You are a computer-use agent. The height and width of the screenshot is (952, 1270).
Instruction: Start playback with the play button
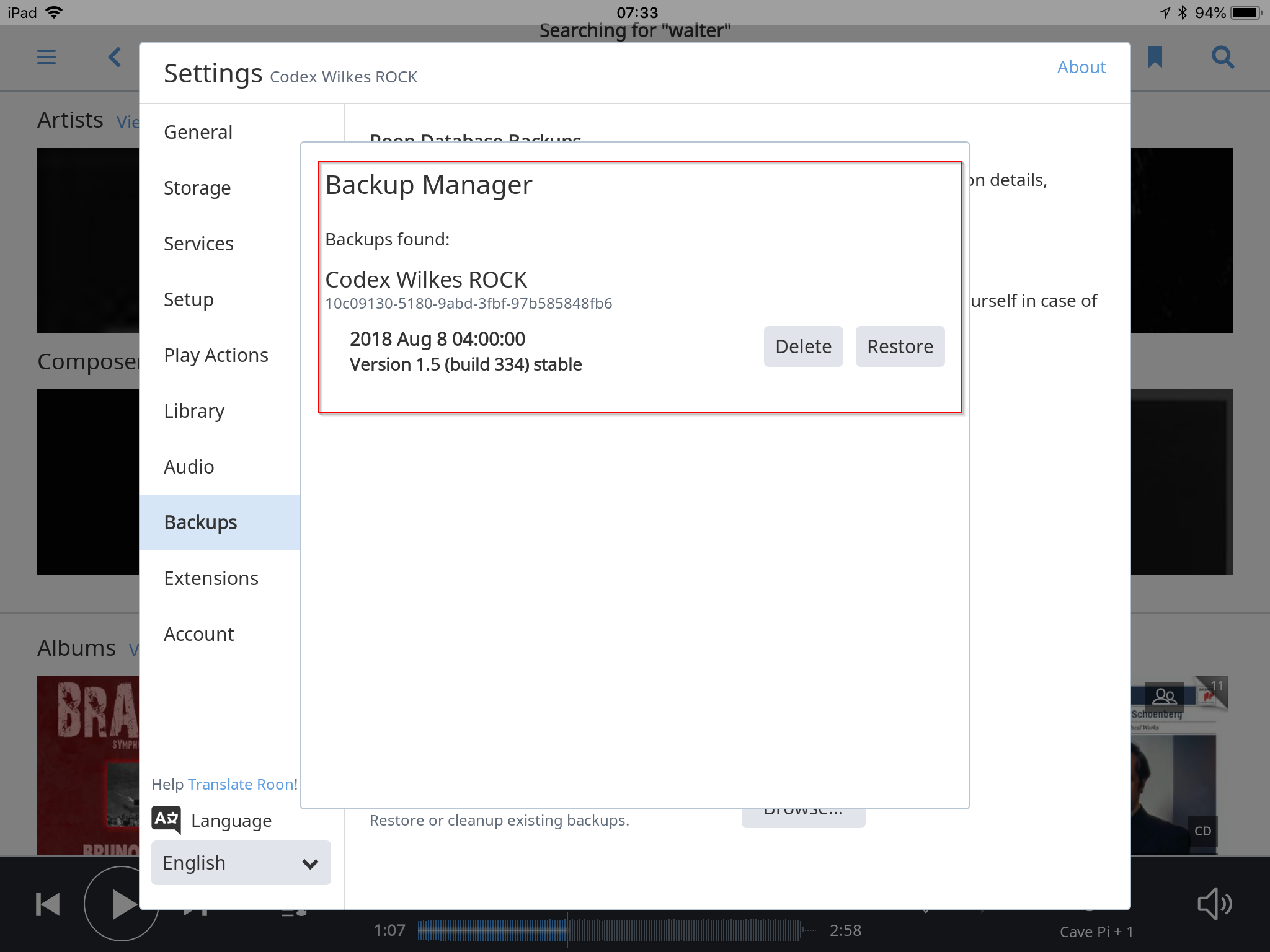[x=122, y=904]
